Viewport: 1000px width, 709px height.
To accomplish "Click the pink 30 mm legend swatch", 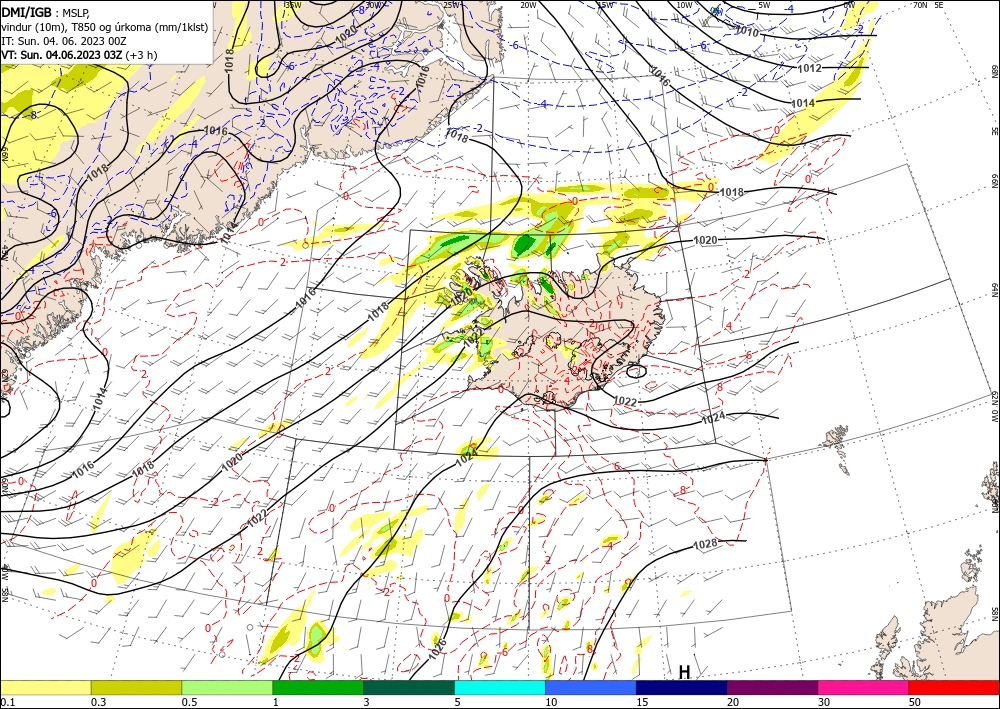I will [x=864, y=687].
